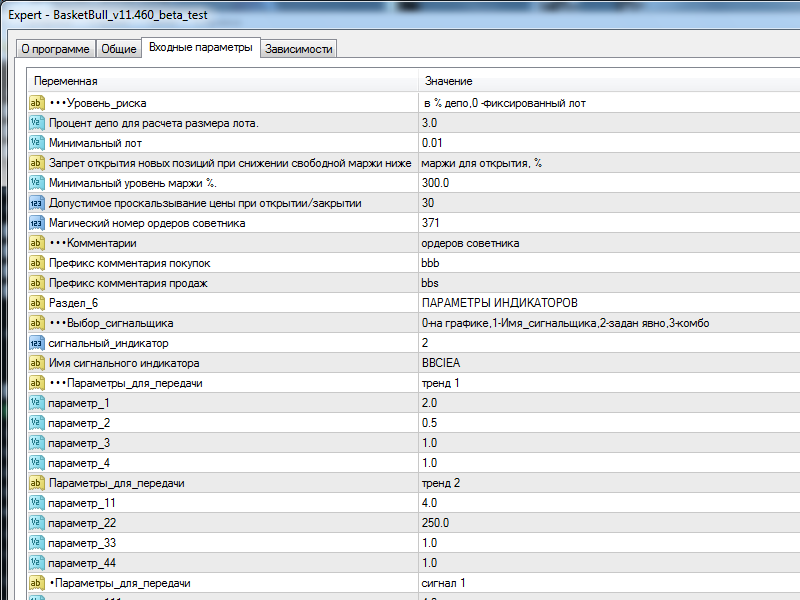Select the Входные параметры tab

click(201, 47)
